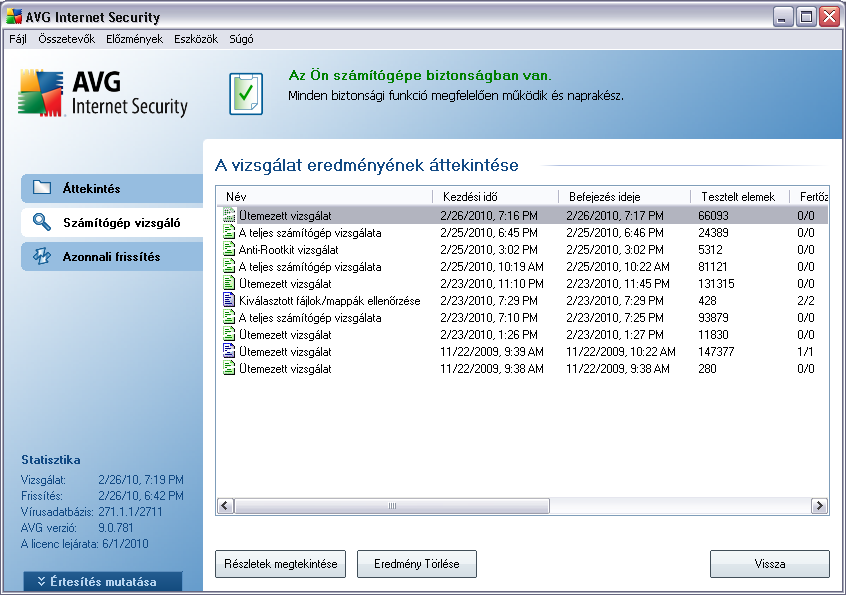Select the Számítógép vizsgáló sidebar tab

(112, 222)
